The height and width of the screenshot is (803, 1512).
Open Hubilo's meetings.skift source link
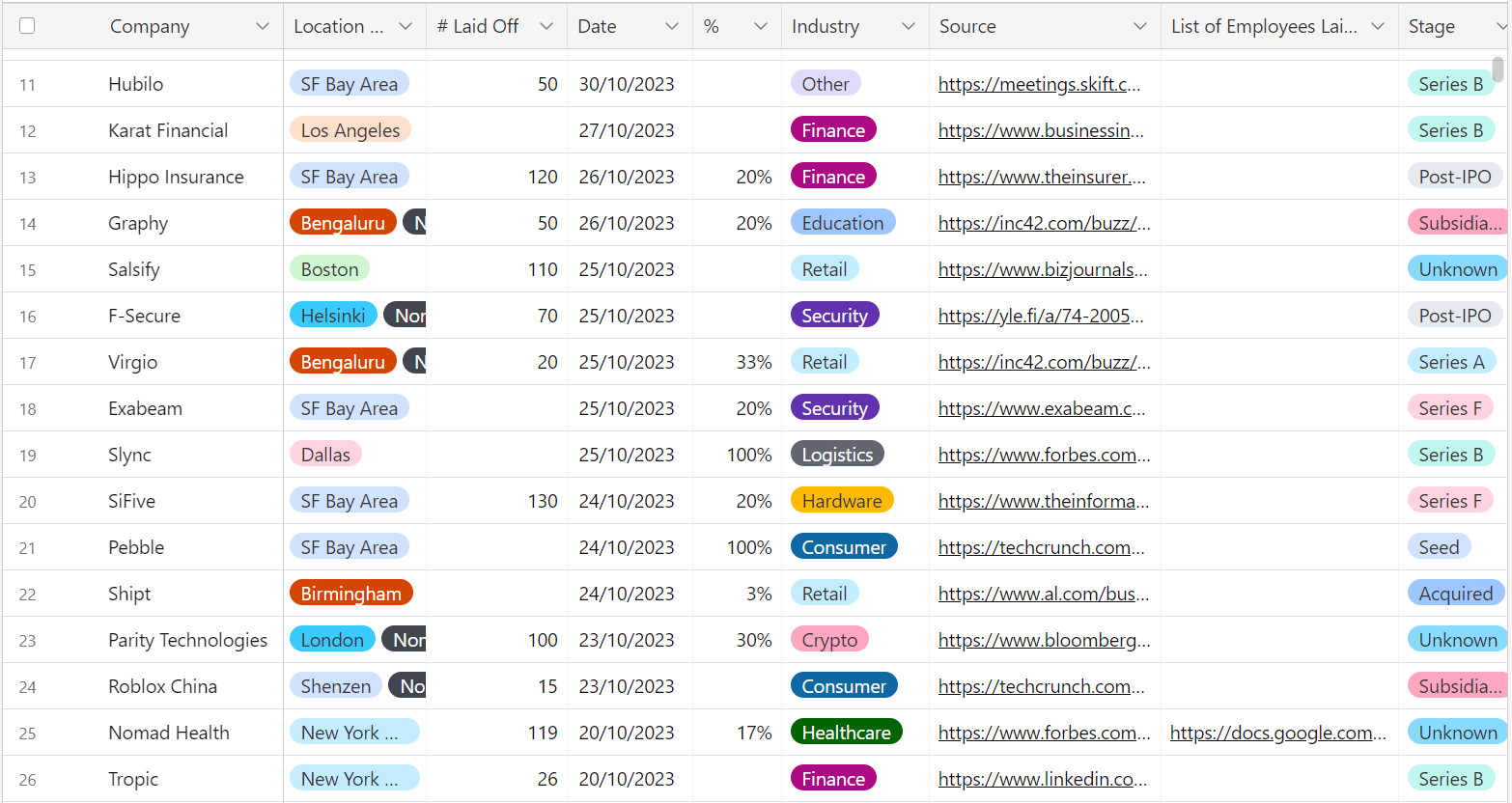click(1039, 84)
